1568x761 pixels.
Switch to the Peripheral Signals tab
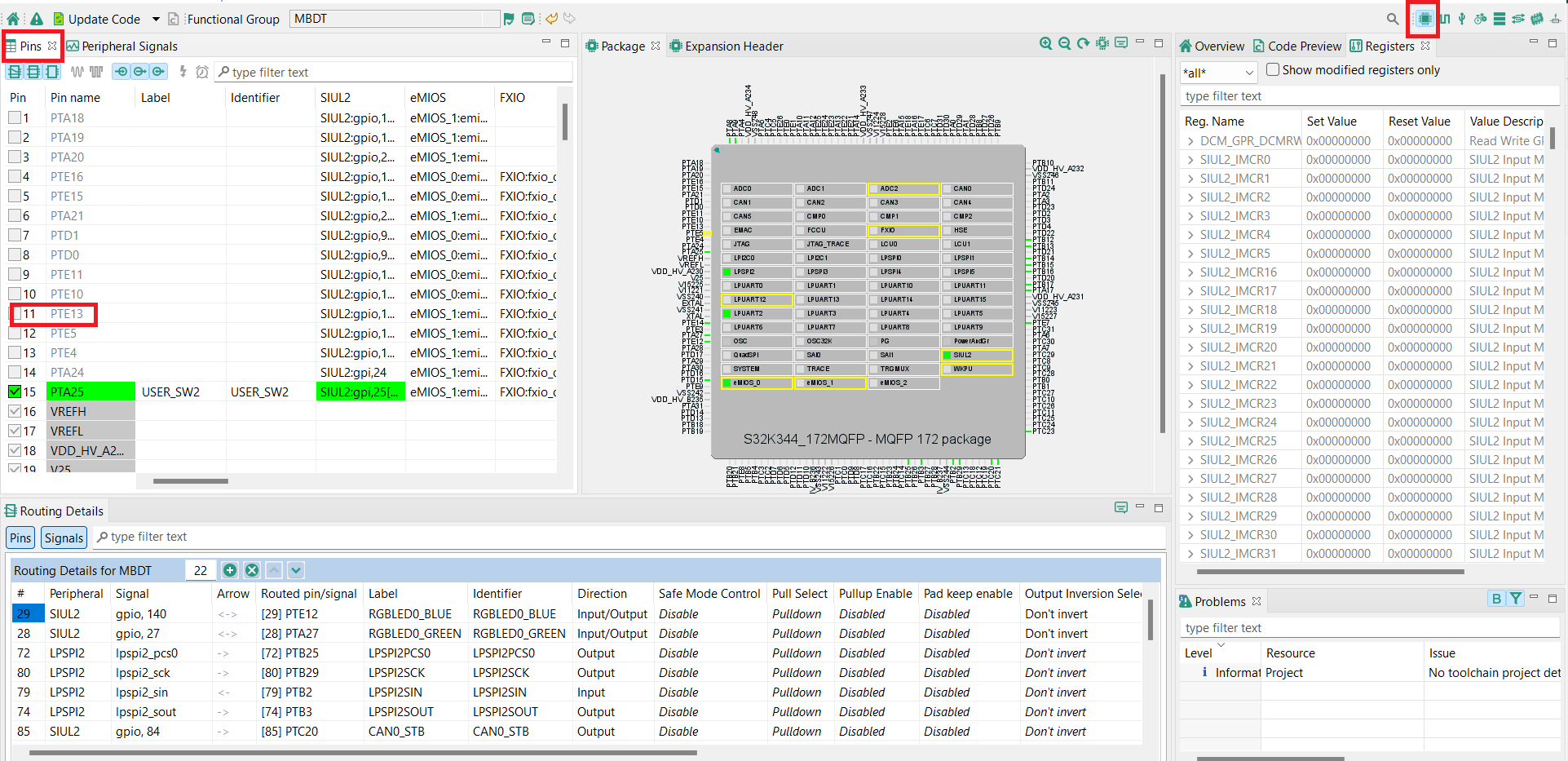122,46
